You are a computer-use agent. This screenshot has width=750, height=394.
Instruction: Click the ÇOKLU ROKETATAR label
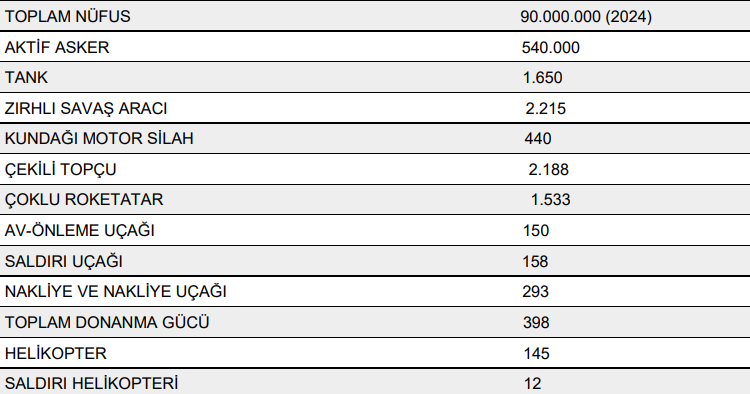coord(84,199)
